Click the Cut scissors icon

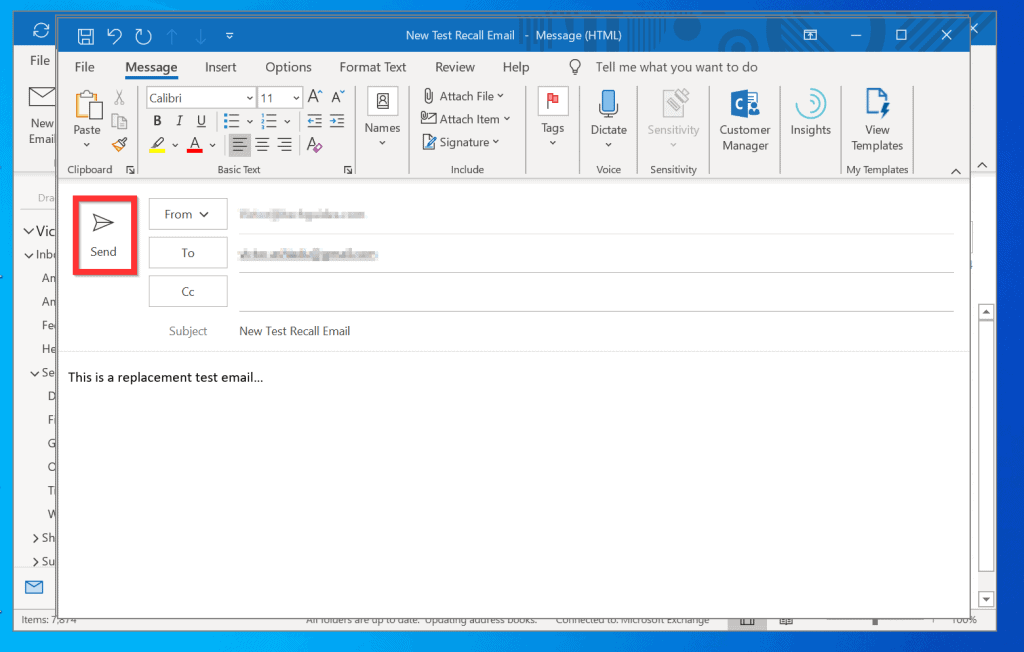[x=119, y=98]
